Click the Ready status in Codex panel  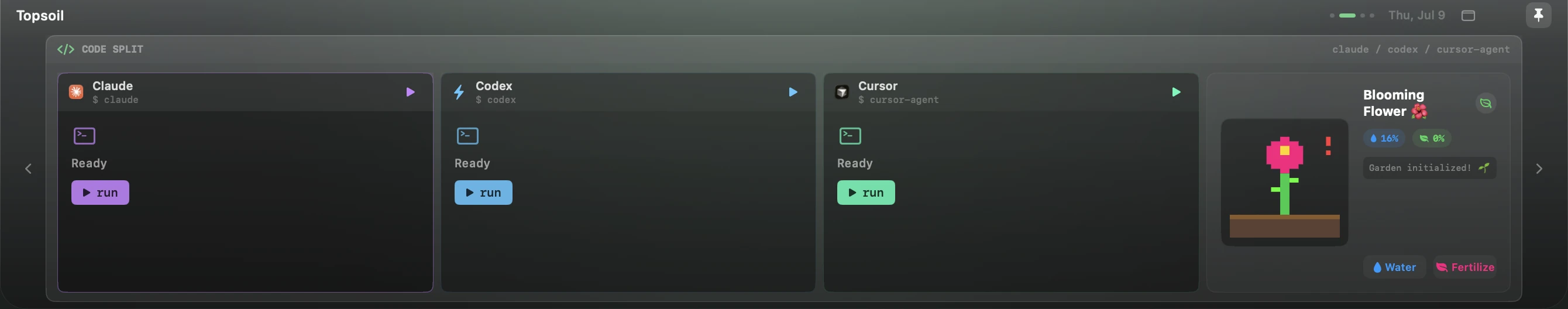pyautogui.click(x=472, y=164)
